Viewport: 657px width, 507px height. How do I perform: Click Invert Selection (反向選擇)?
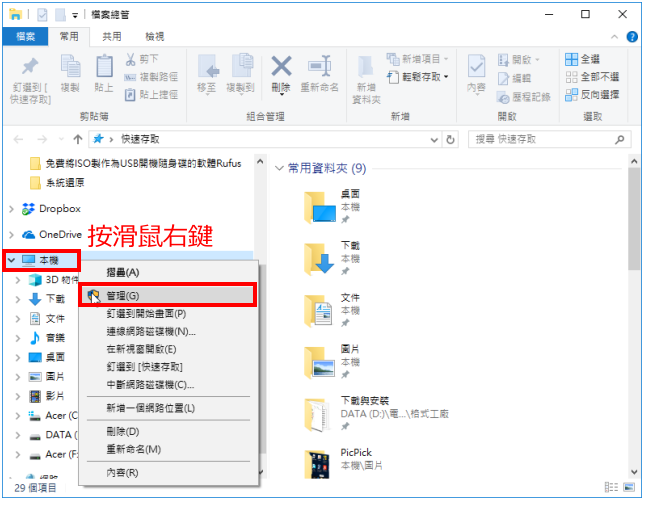point(592,95)
